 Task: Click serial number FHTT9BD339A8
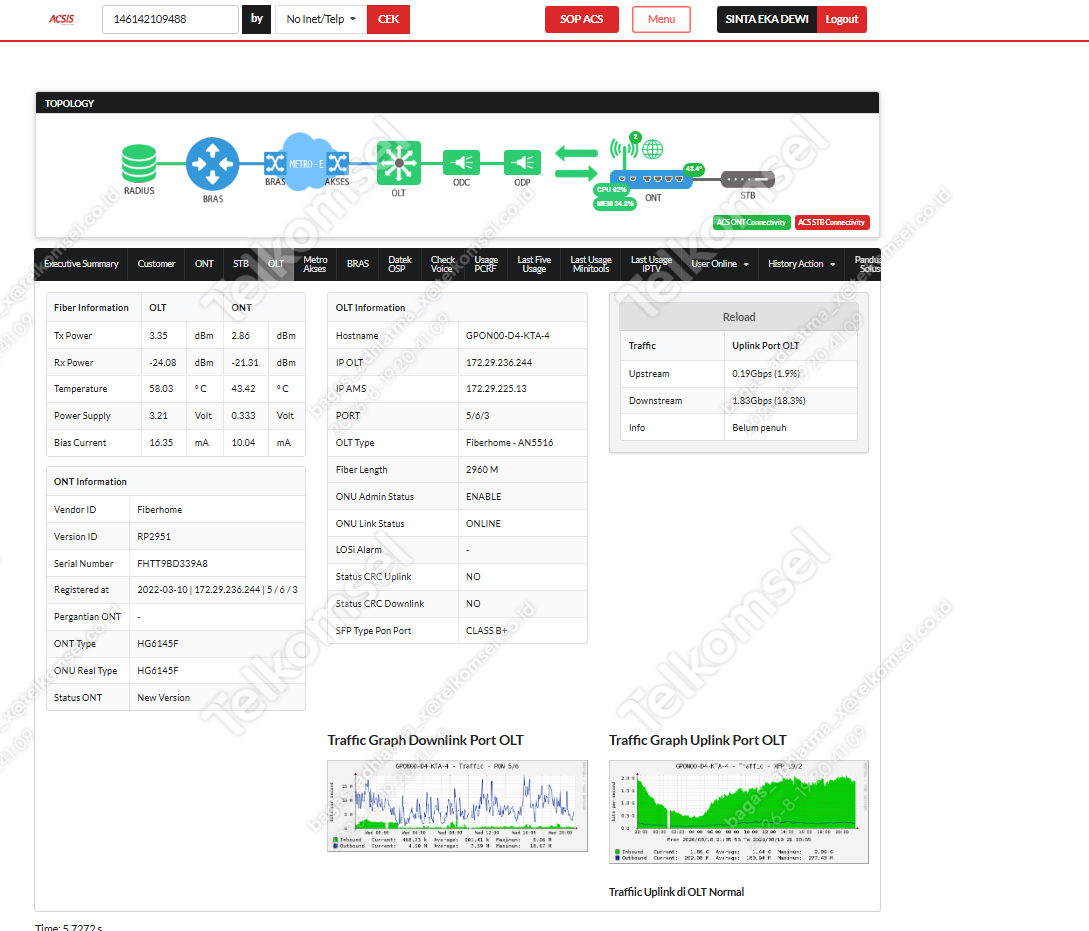click(172, 564)
